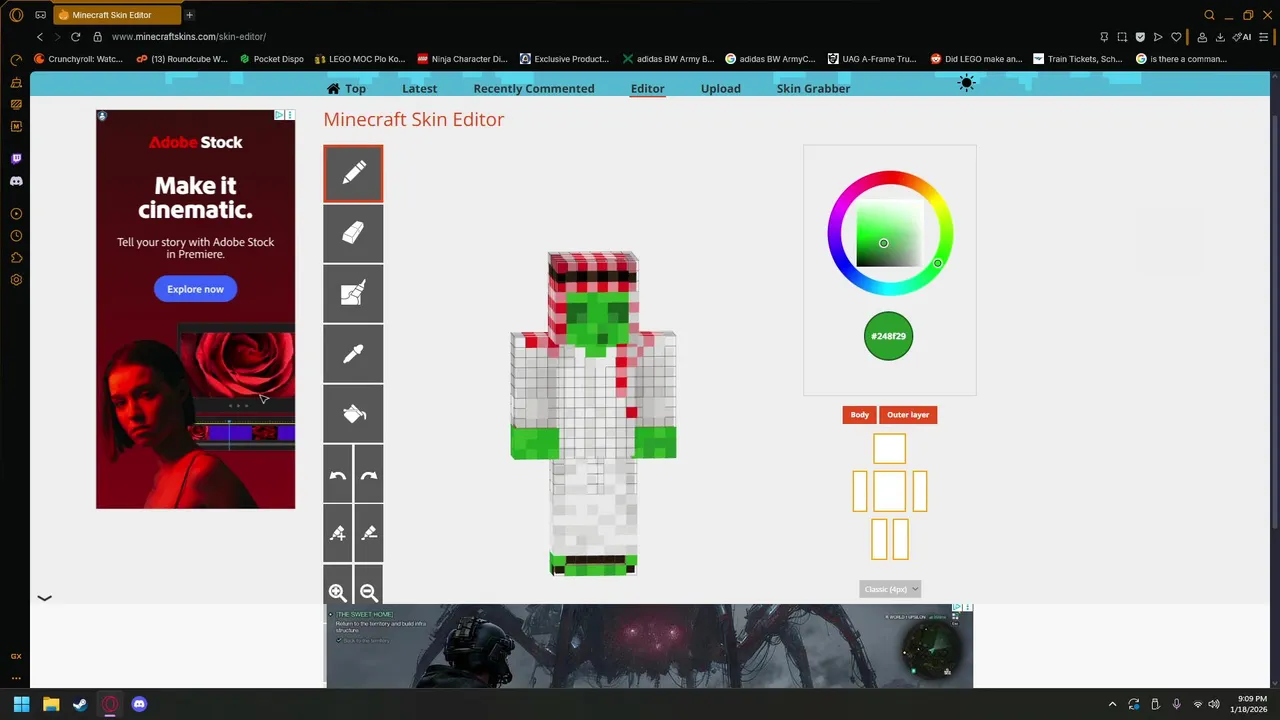The image size is (1280, 720).
Task: Open the Upload page
Action: [721, 88]
